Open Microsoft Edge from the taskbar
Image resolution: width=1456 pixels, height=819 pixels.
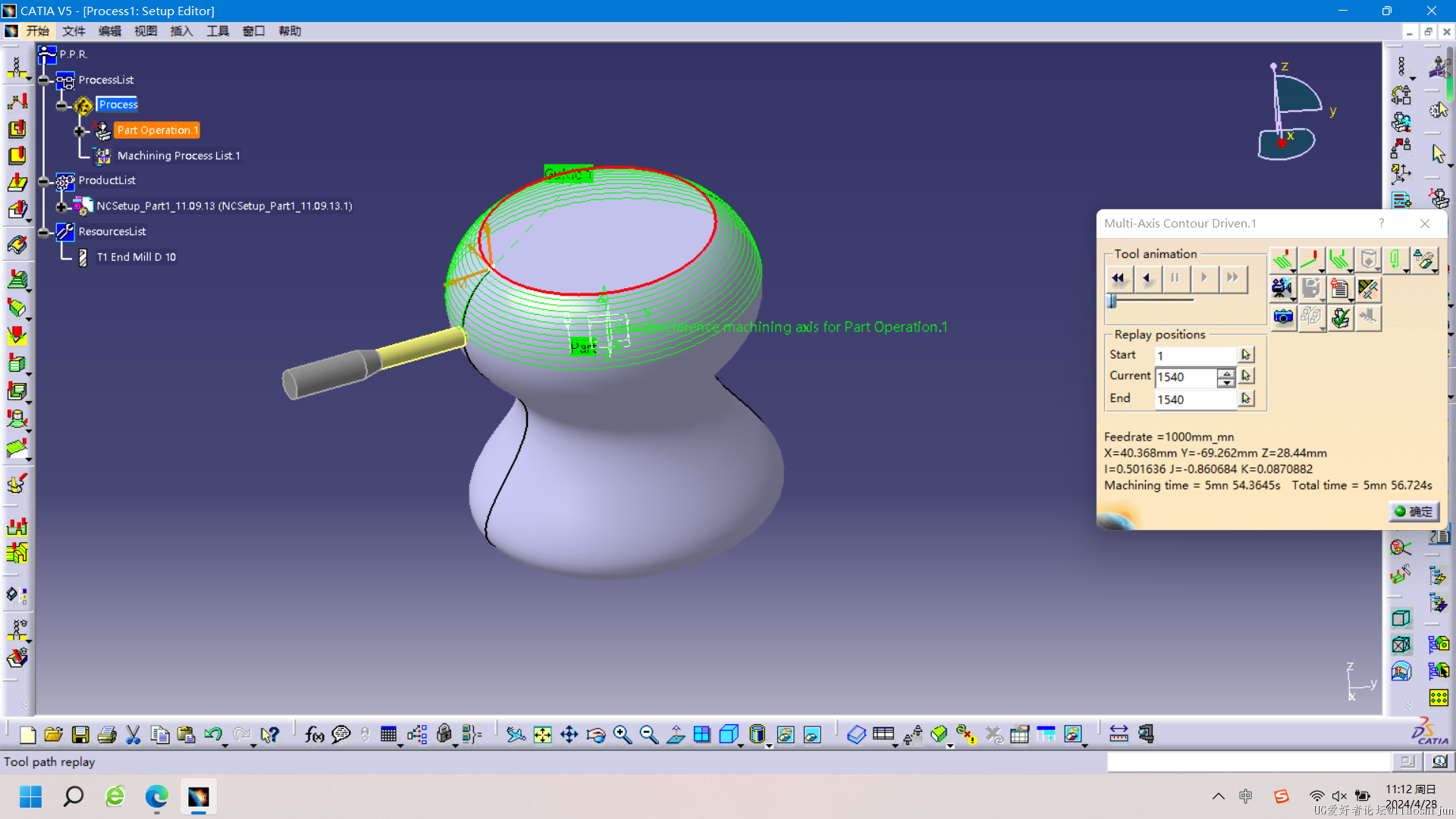tap(156, 796)
